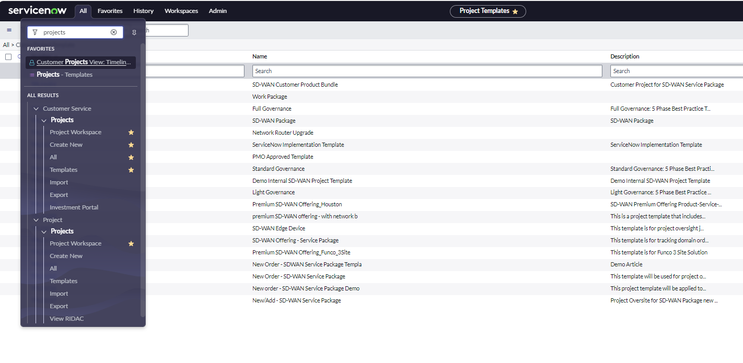
Task: Open Customer Projects View Timeline favorite
Action: point(81,62)
